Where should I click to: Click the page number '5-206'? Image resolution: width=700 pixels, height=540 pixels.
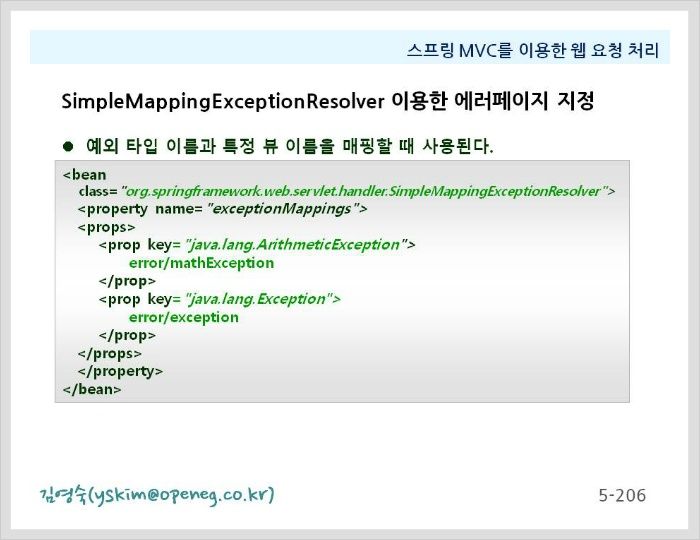click(x=622, y=495)
